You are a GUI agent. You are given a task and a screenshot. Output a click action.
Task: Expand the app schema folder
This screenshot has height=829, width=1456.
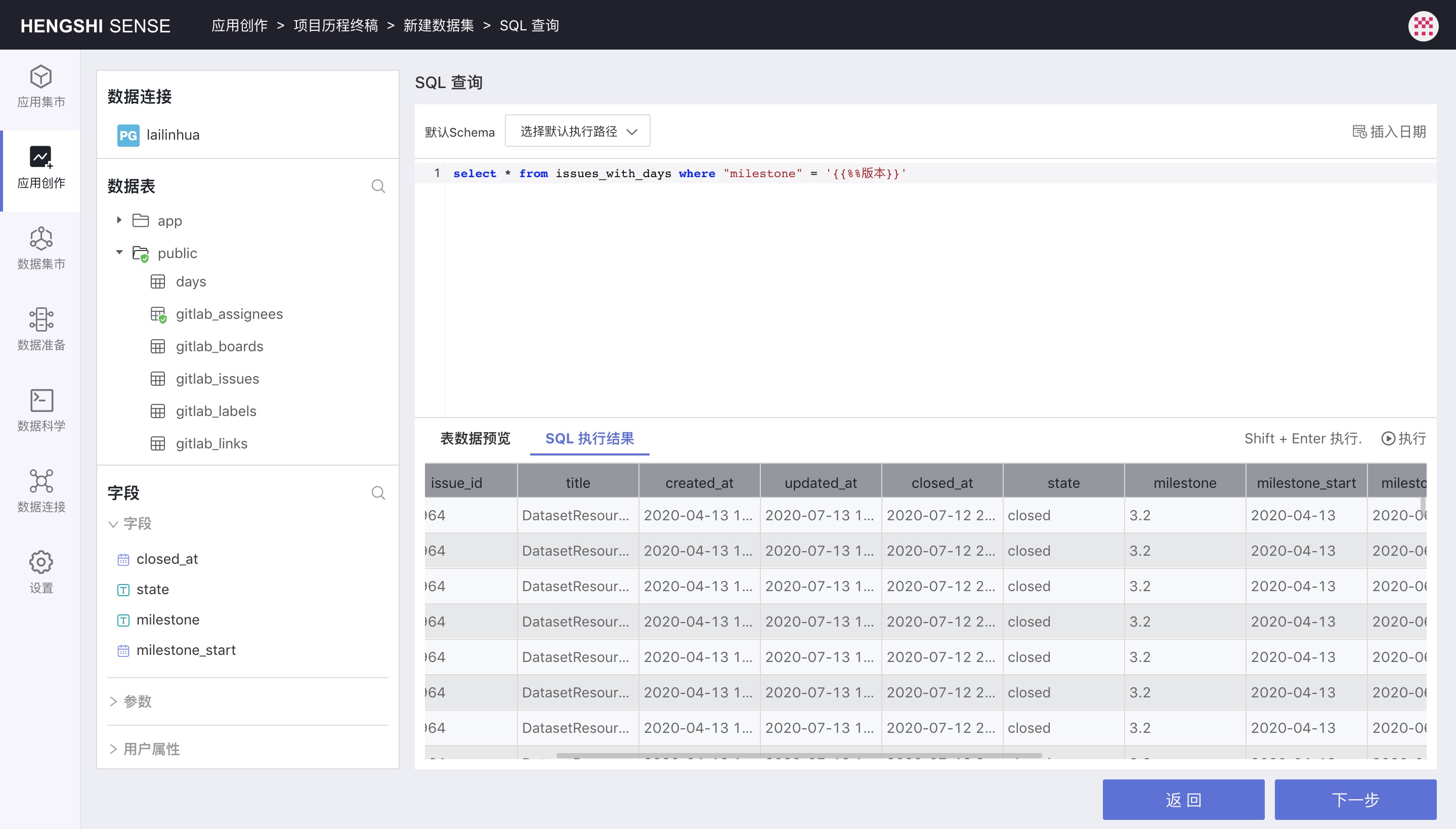point(119,220)
